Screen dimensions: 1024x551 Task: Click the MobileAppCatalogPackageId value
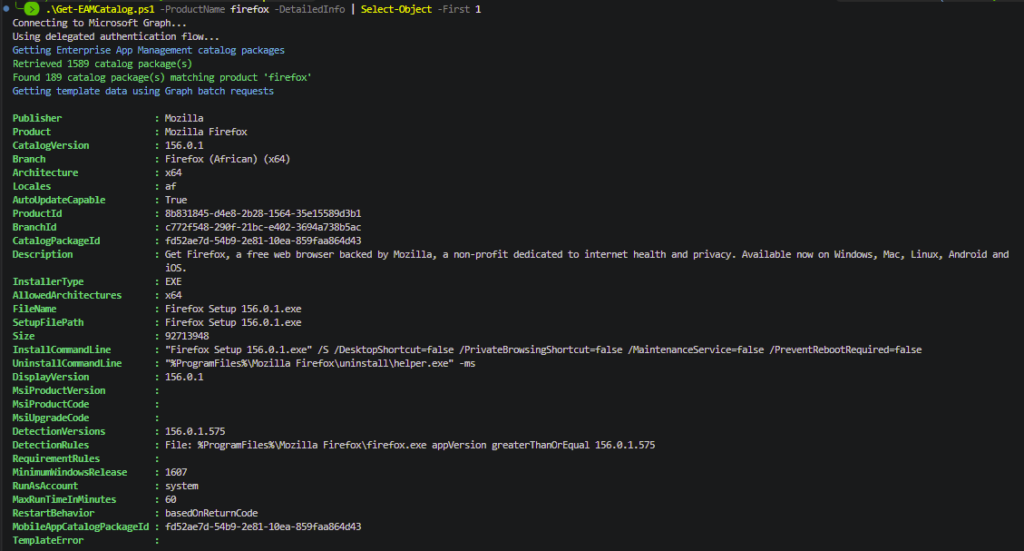[263, 527]
